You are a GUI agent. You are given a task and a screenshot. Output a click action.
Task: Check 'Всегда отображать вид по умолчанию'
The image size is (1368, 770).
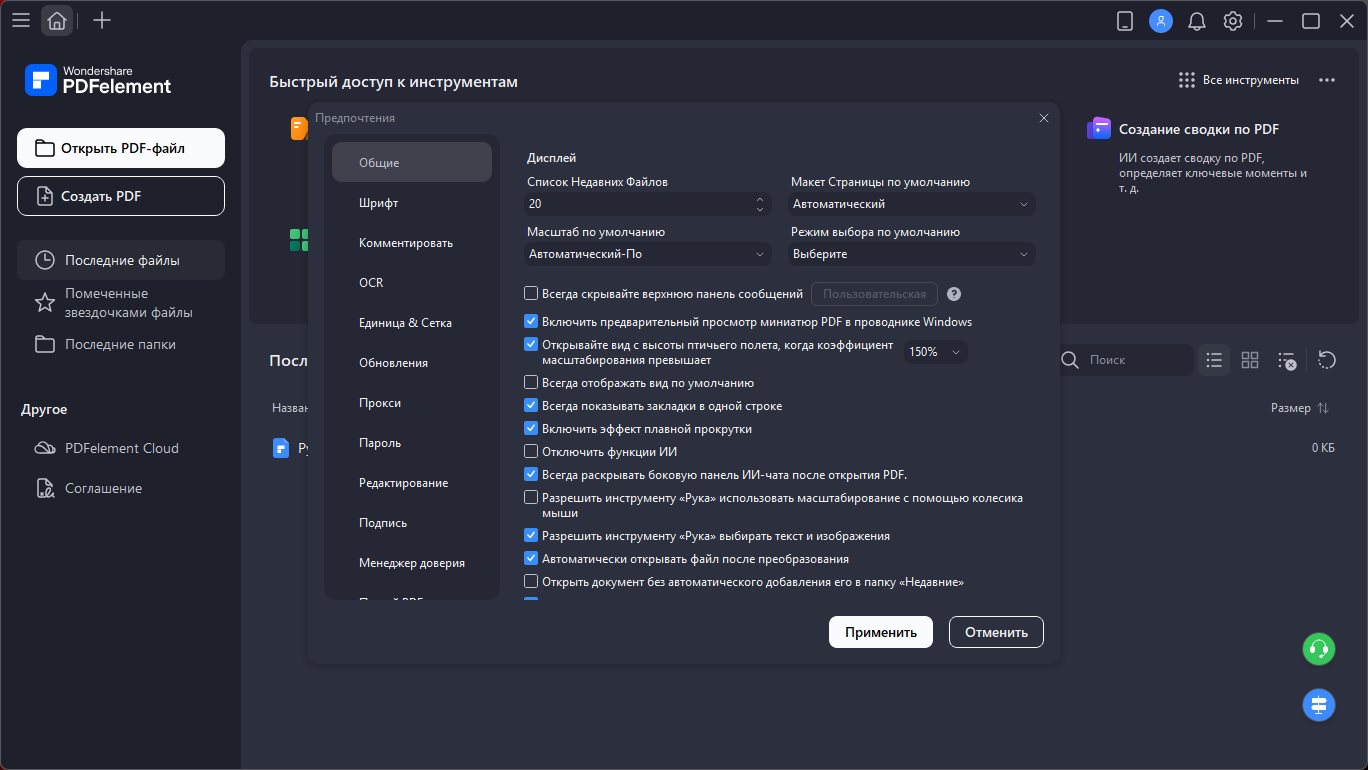[x=531, y=382]
